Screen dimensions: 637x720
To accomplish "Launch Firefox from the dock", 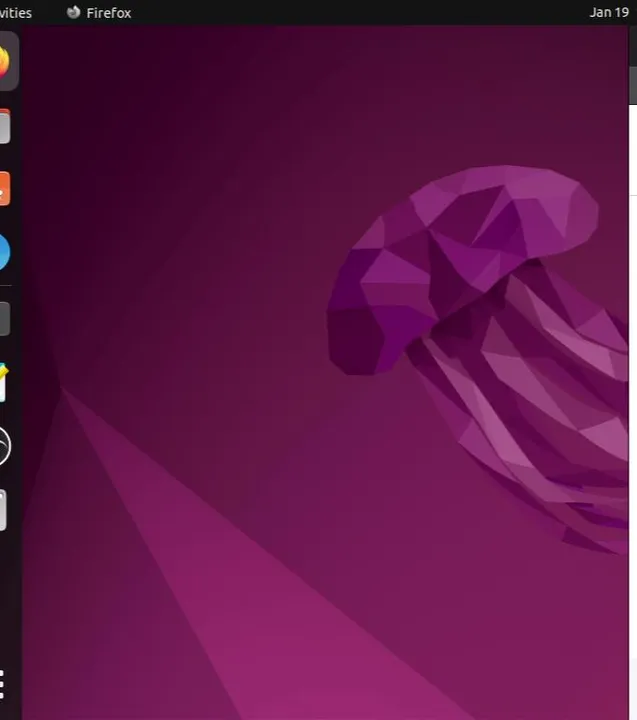I will pos(4,62).
